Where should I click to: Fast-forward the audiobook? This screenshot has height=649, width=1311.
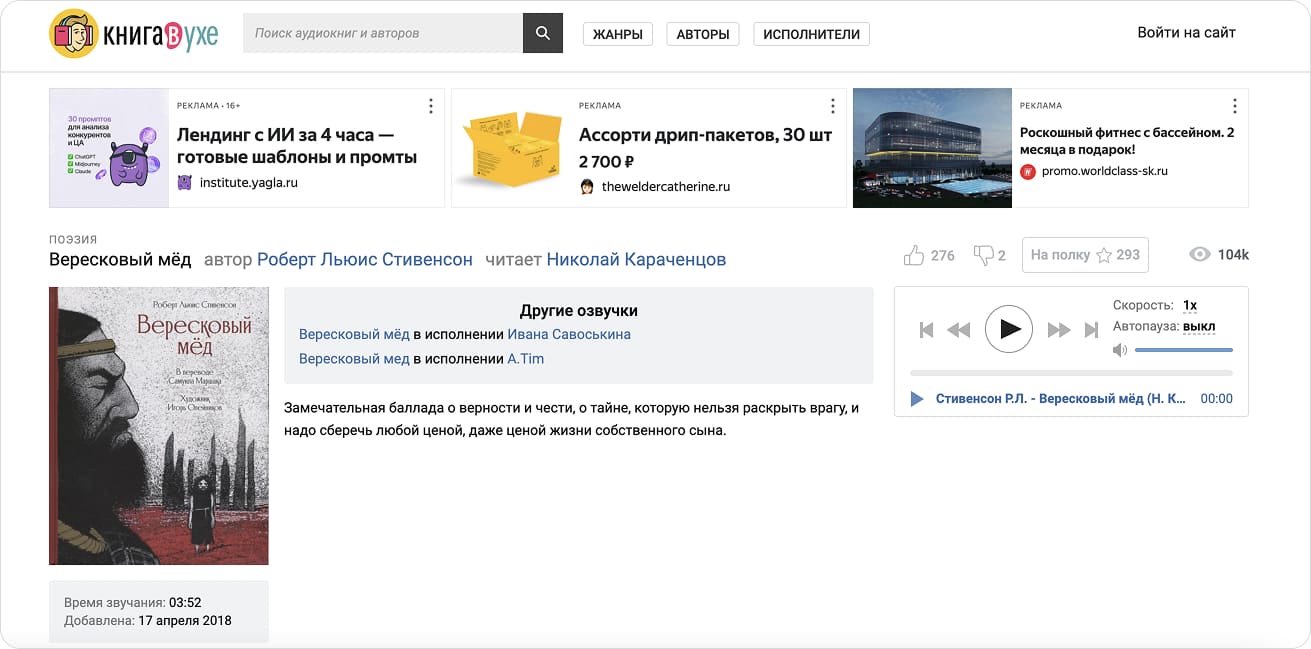1058,329
